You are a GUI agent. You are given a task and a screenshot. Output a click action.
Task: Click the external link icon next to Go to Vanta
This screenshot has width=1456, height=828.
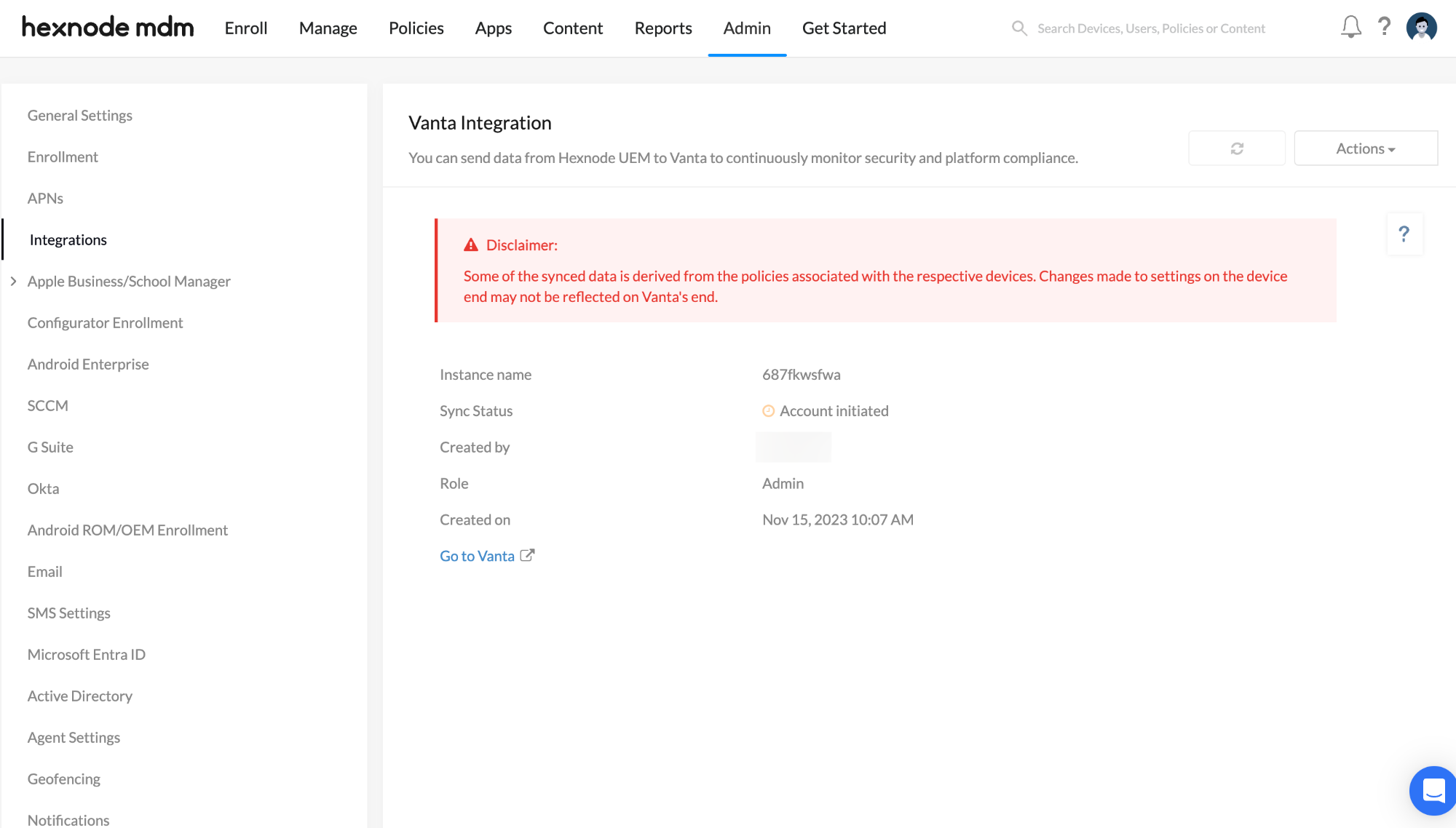click(x=527, y=555)
